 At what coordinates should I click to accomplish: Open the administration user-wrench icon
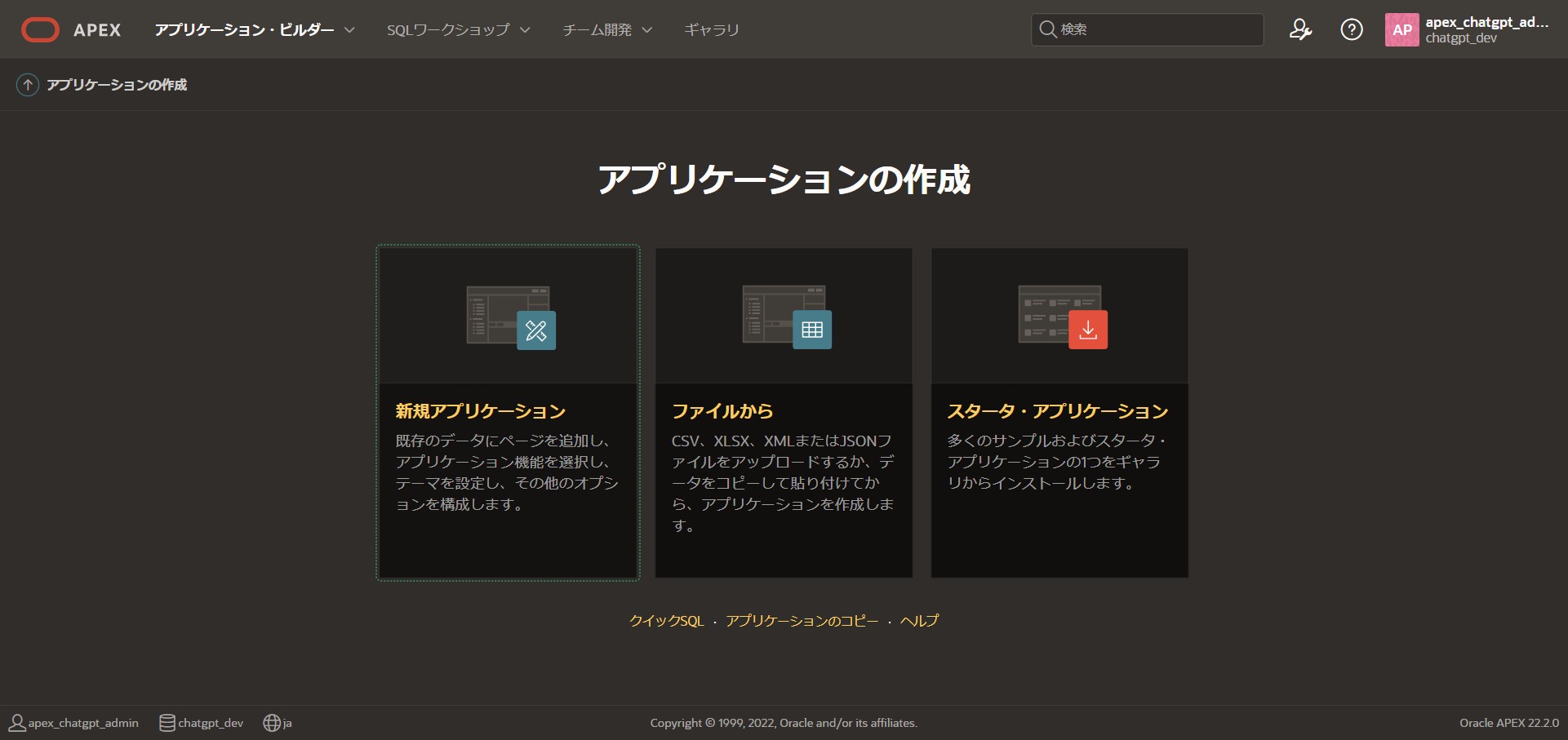point(1300,30)
